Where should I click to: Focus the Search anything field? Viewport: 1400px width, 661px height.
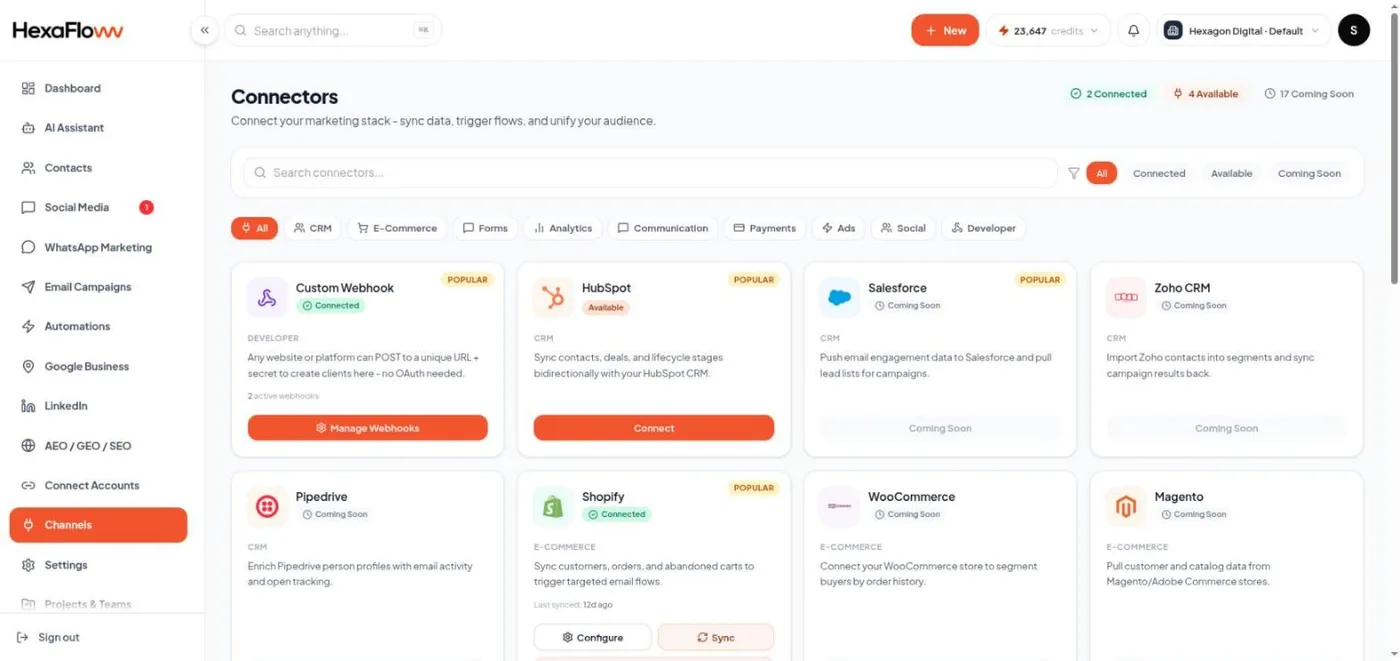tap(333, 30)
